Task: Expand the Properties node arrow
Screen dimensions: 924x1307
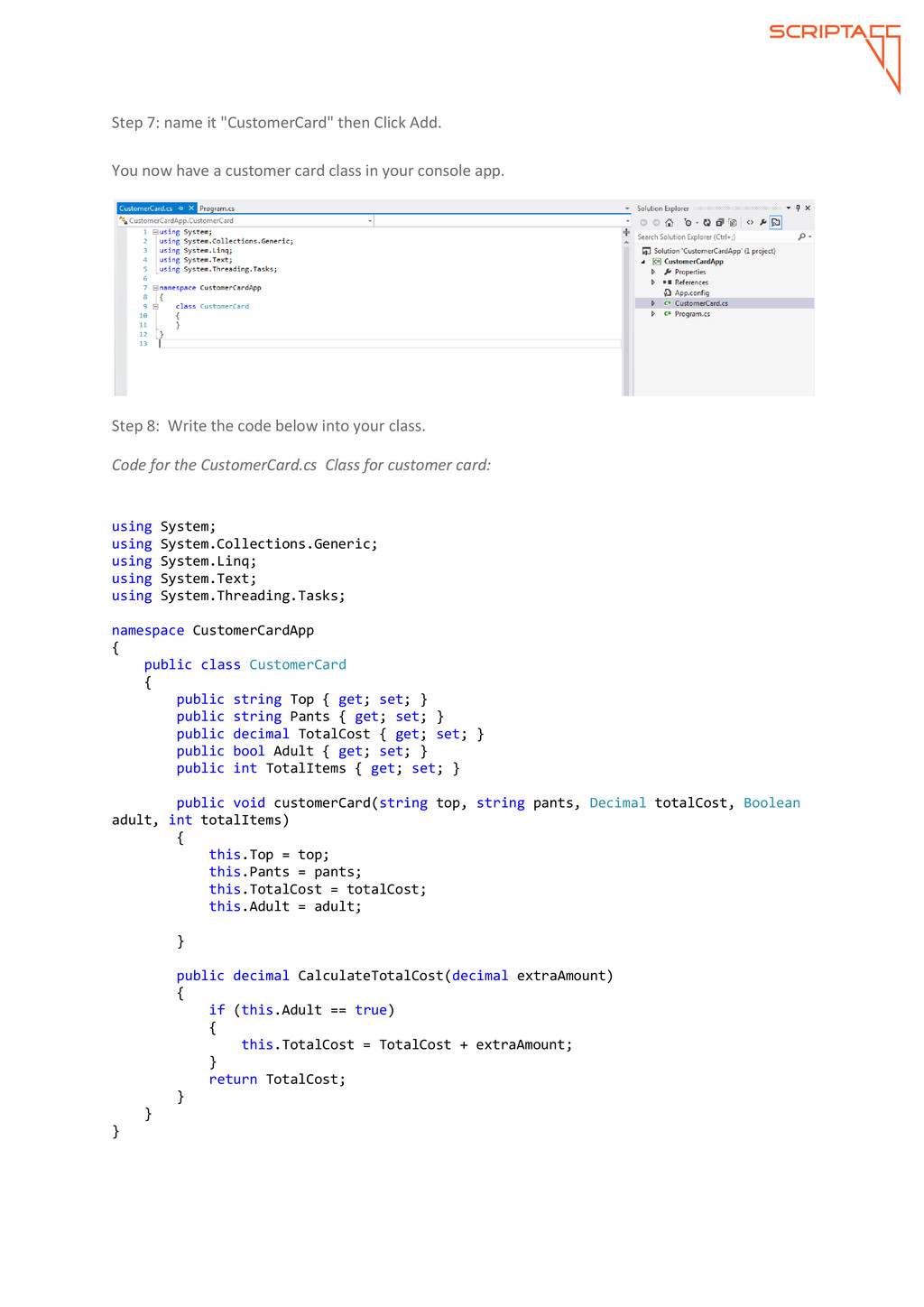Action: [653, 272]
